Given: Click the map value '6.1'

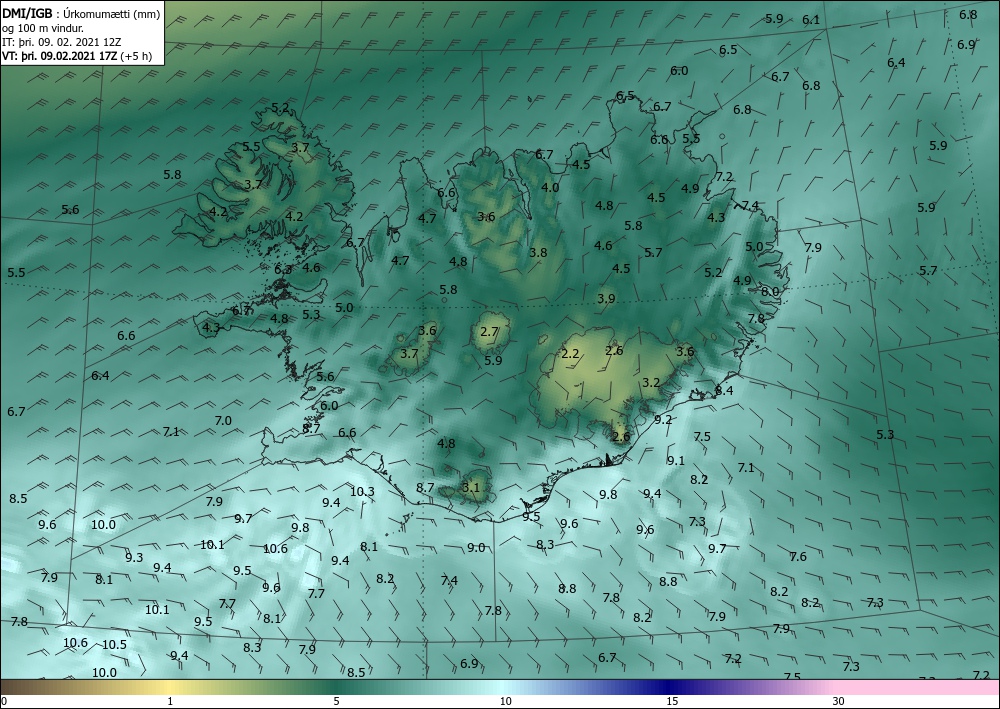Looking at the screenshot, I should [811, 20].
